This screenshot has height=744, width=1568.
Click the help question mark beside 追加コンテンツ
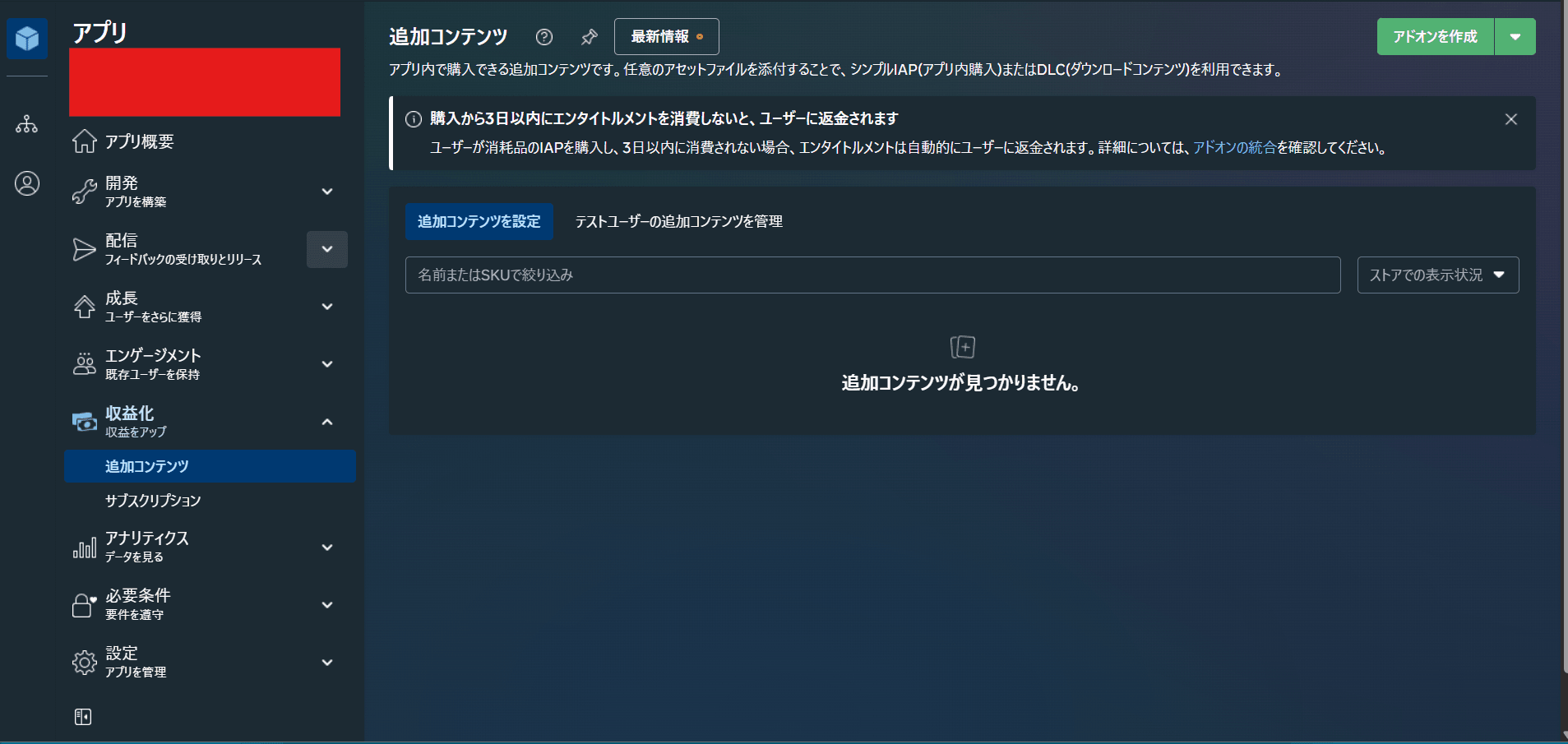pyautogui.click(x=545, y=36)
